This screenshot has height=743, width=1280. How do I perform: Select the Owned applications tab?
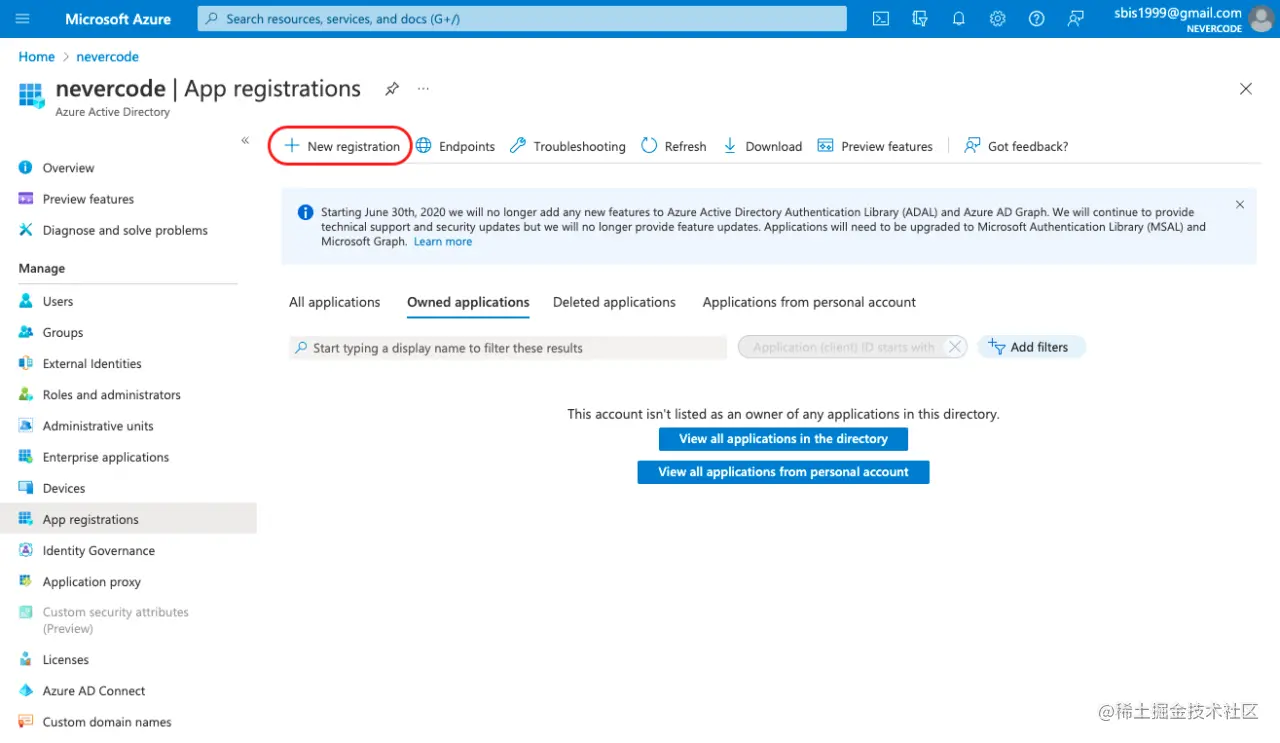click(468, 302)
